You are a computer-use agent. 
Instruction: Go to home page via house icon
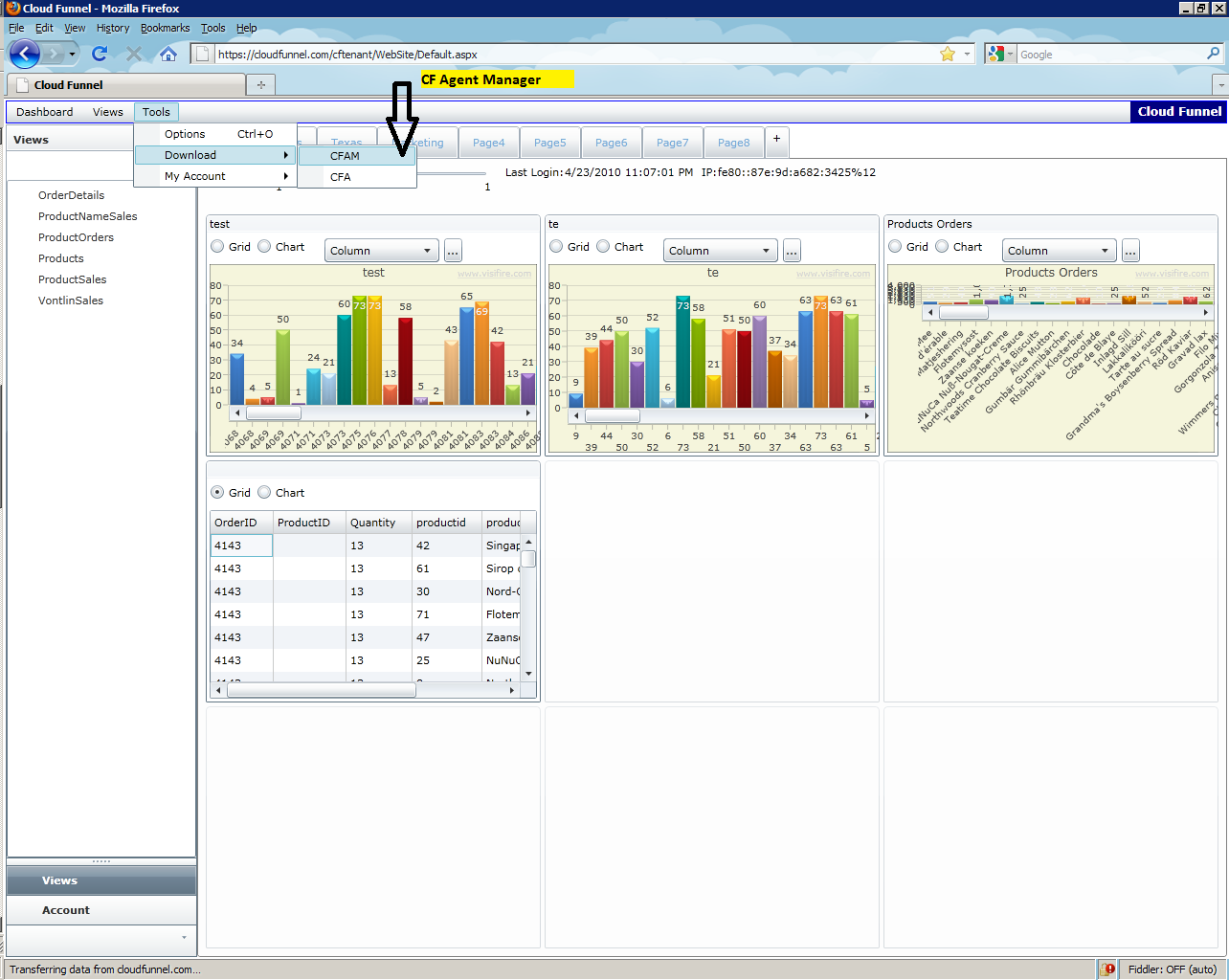coord(168,54)
